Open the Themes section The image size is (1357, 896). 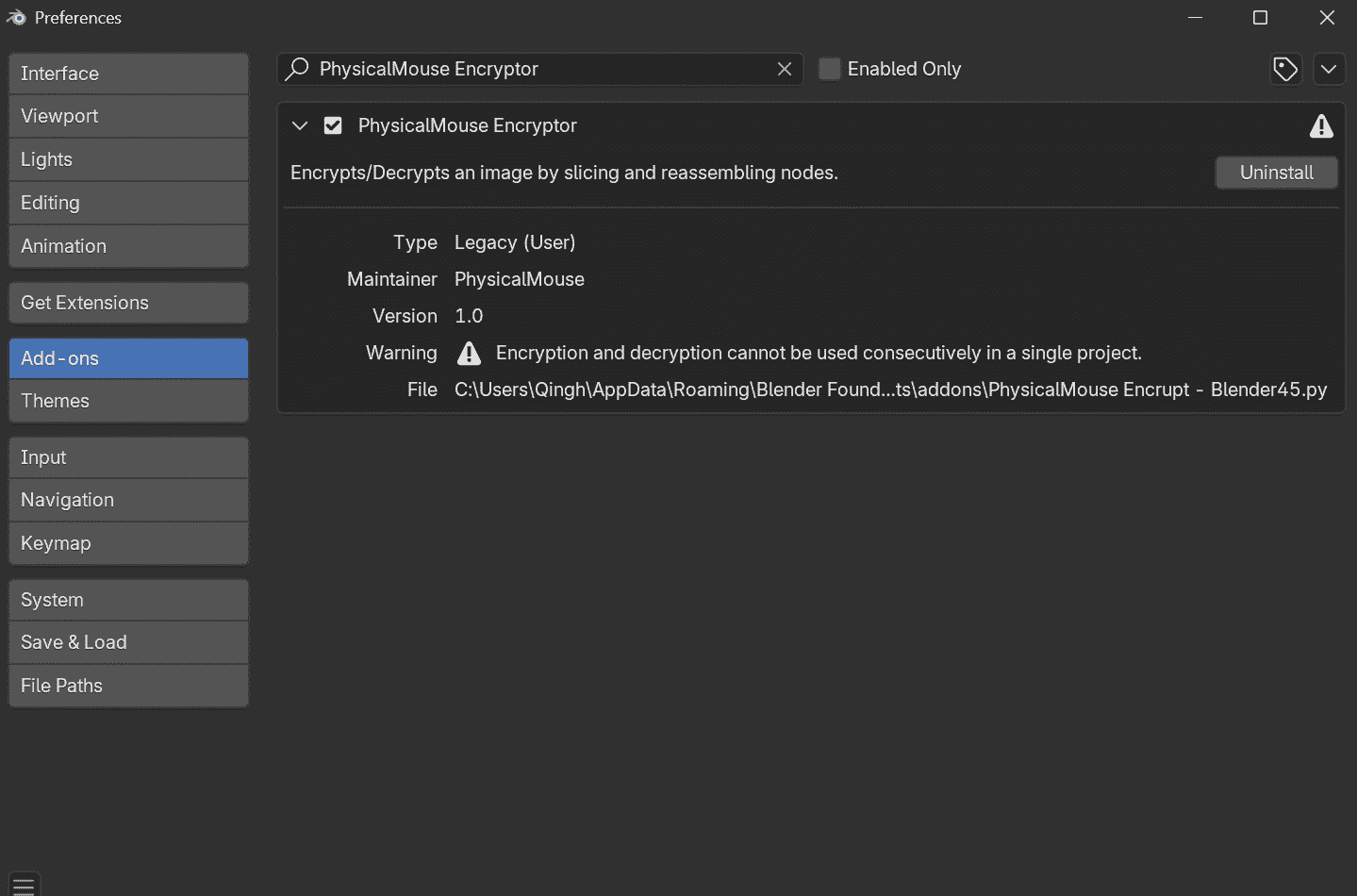tap(128, 401)
